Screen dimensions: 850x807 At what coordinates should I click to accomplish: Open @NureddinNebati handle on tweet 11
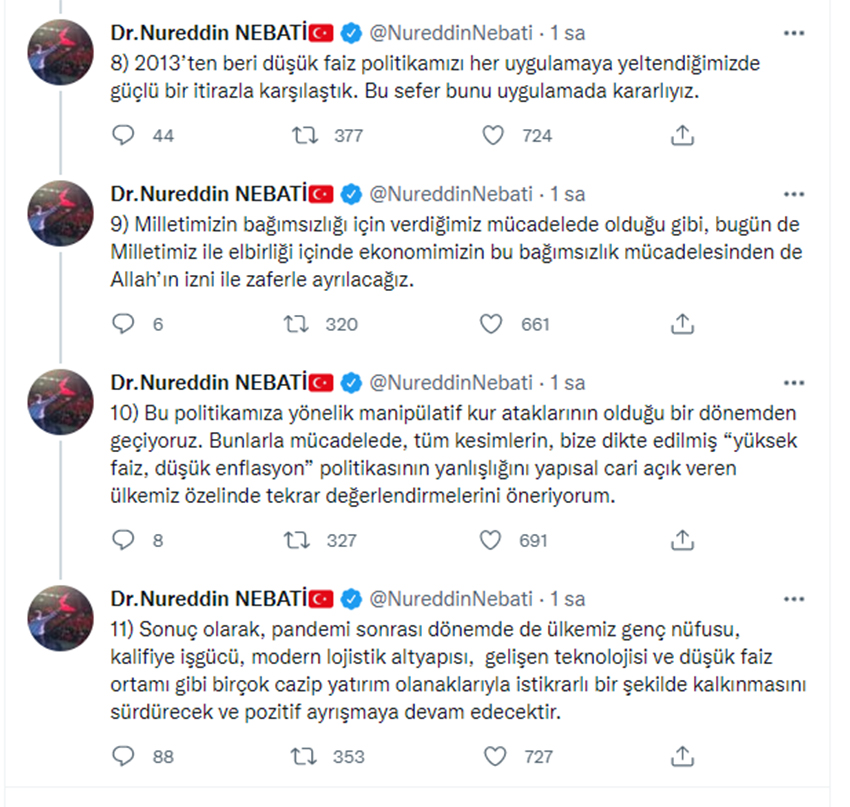point(451,599)
